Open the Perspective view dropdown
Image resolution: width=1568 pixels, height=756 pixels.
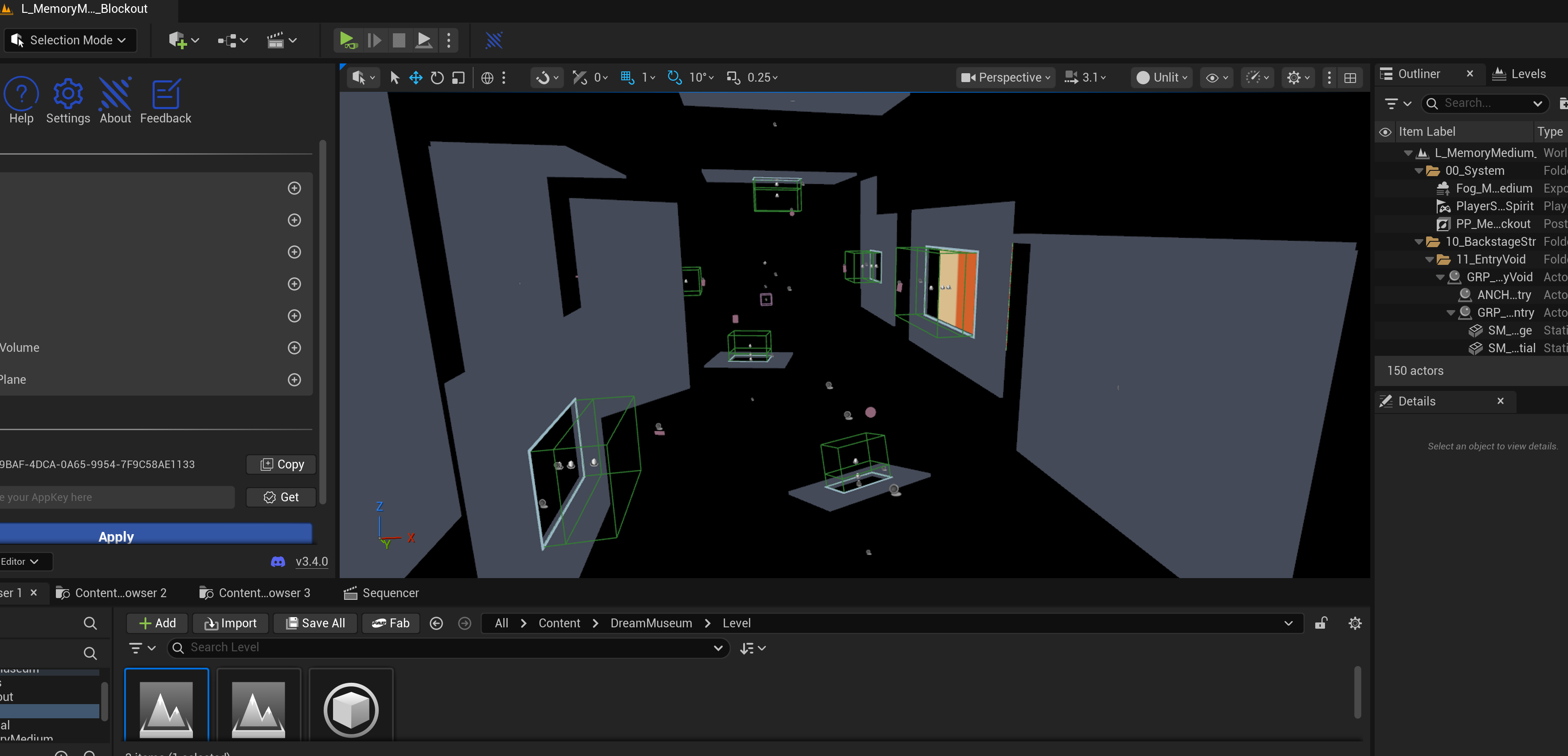point(1006,77)
